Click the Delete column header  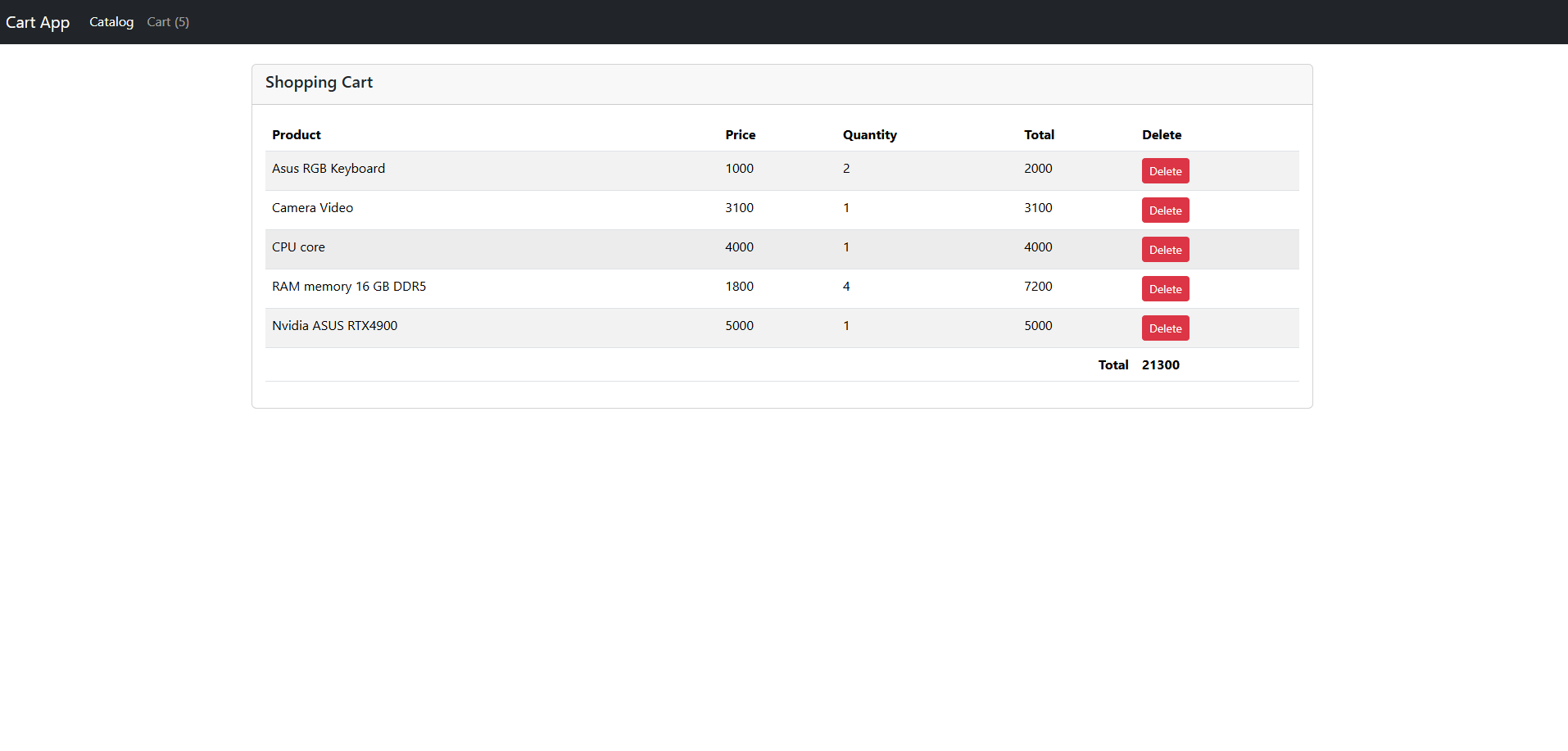tap(1162, 135)
